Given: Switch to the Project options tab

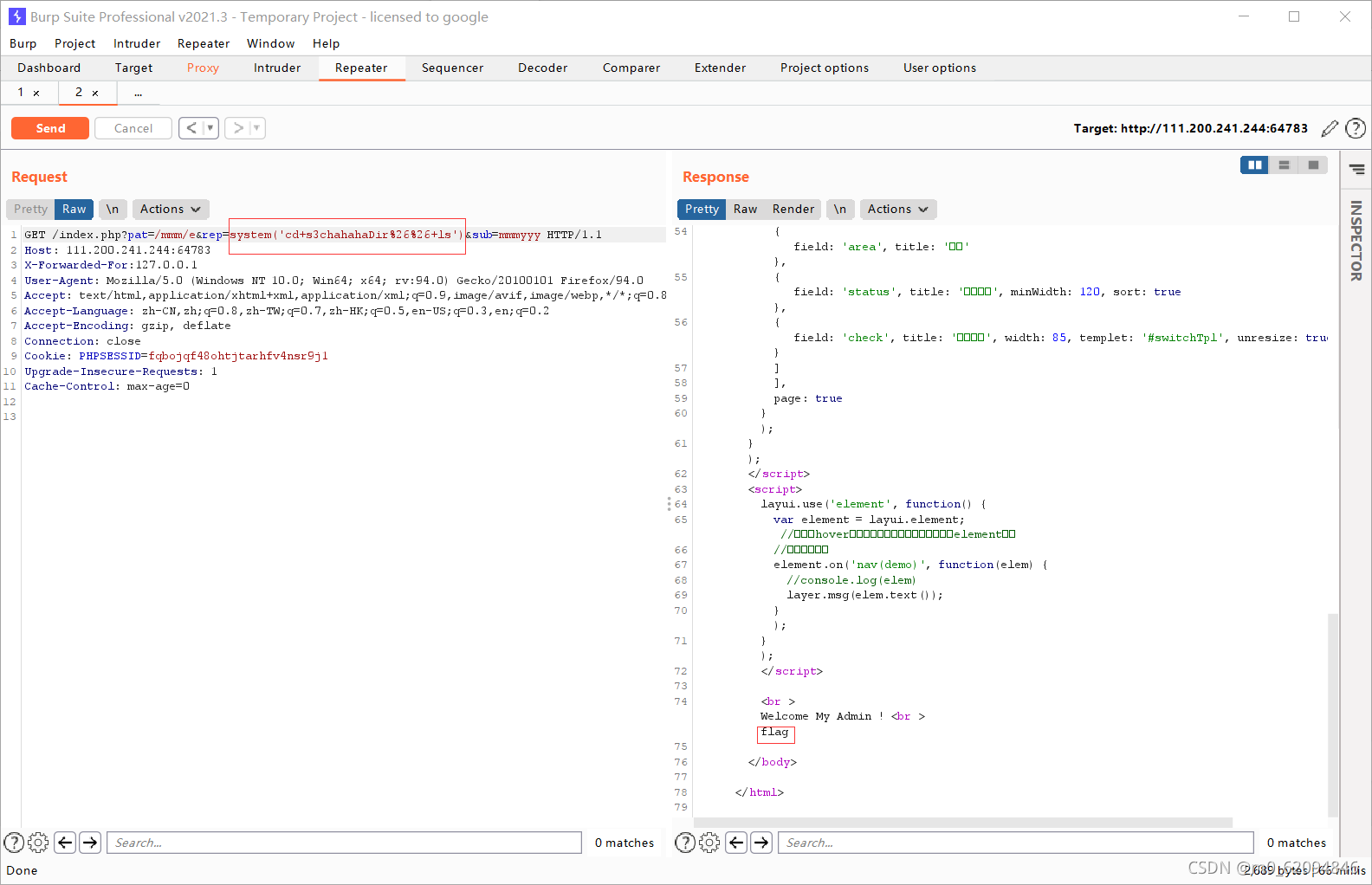Looking at the screenshot, I should click(825, 68).
